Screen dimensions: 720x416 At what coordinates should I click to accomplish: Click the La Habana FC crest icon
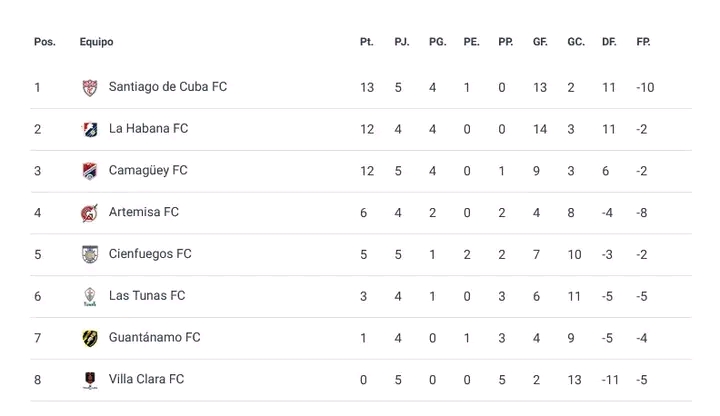pyautogui.click(x=90, y=129)
